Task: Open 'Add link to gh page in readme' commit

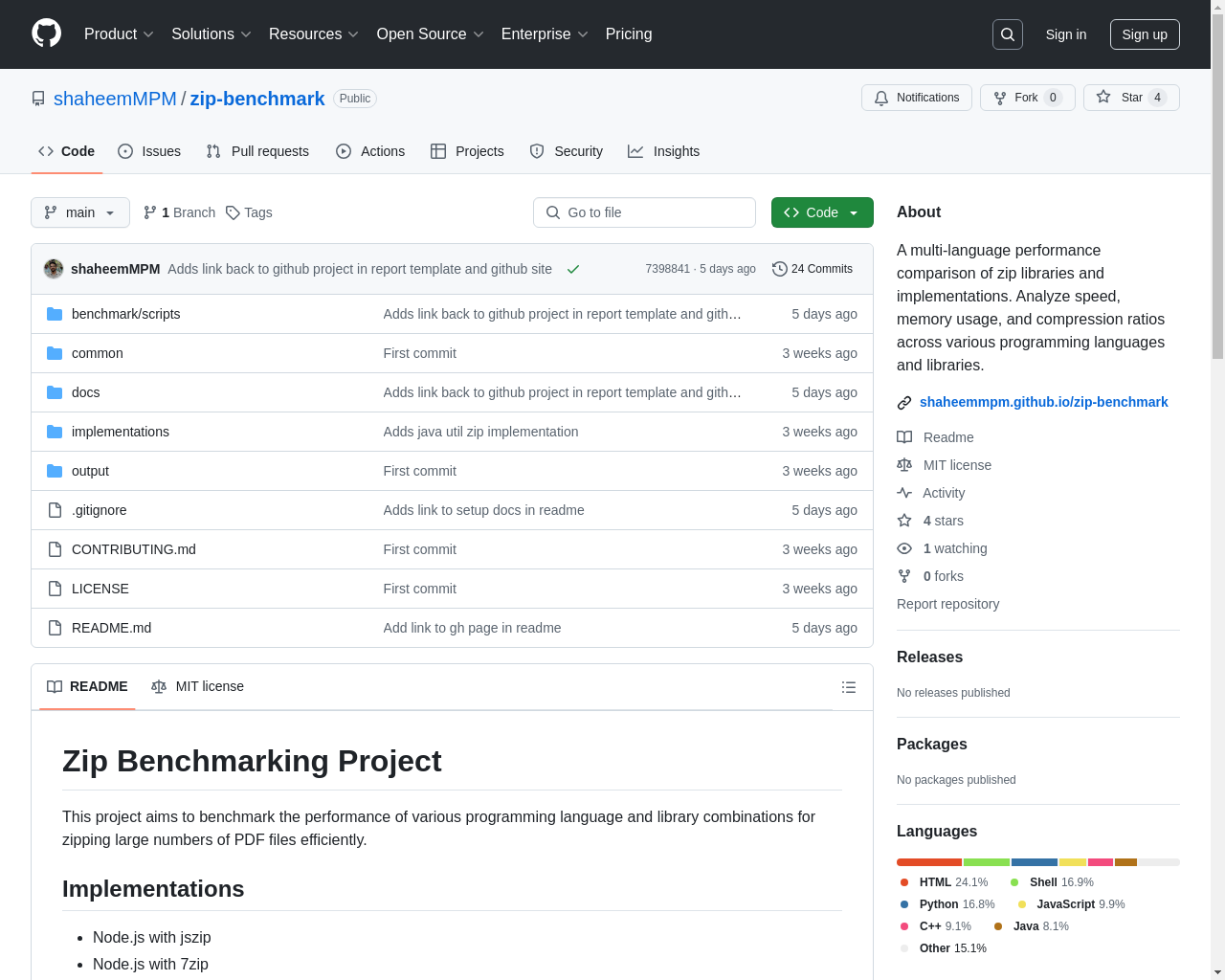Action: click(472, 628)
